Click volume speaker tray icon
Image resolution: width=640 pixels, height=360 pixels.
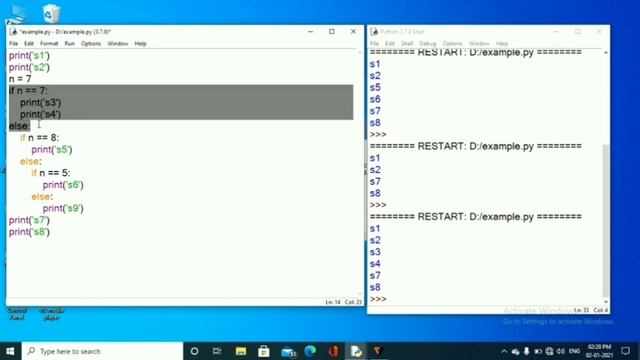tap(561, 351)
